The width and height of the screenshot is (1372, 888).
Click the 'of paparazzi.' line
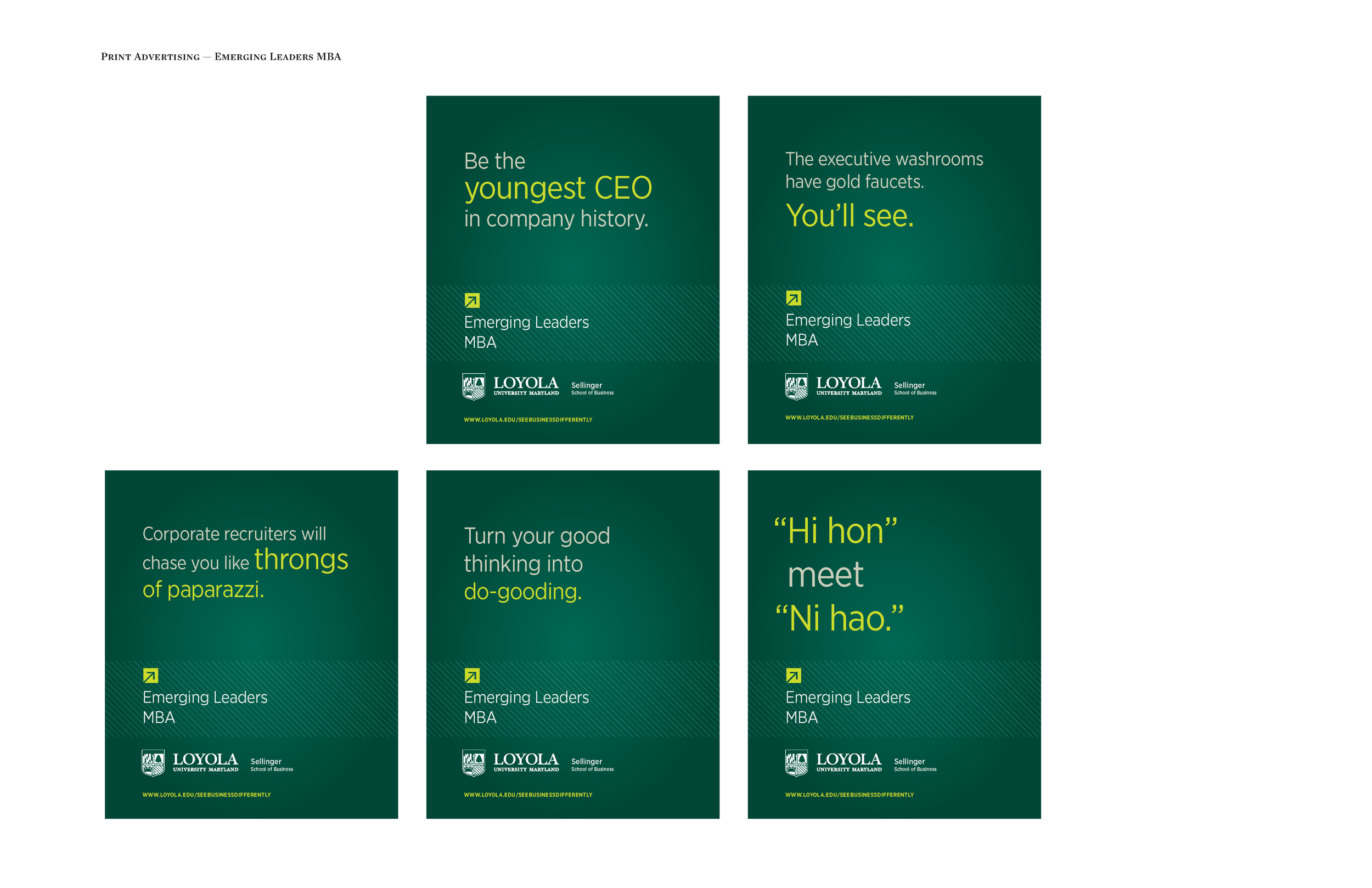[203, 590]
